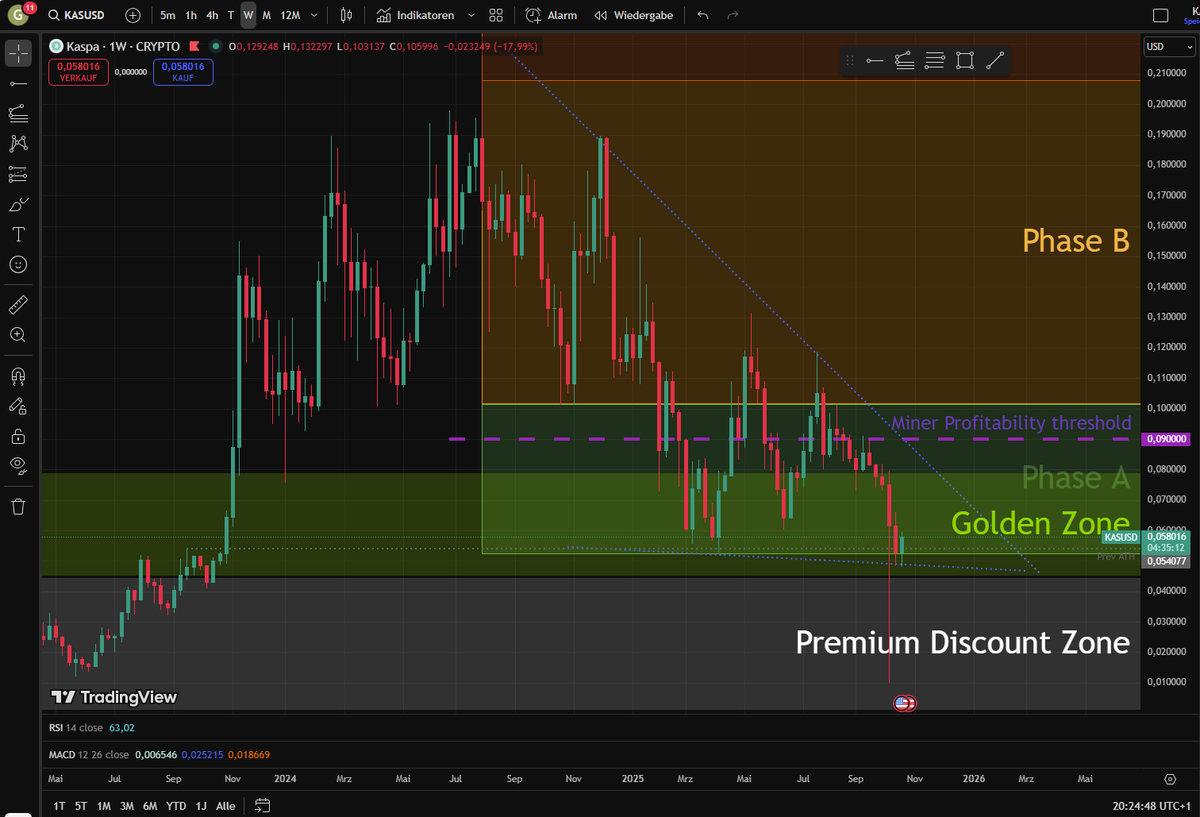Set range to 1M in bottom bar
The image size is (1200, 817).
(x=103, y=805)
